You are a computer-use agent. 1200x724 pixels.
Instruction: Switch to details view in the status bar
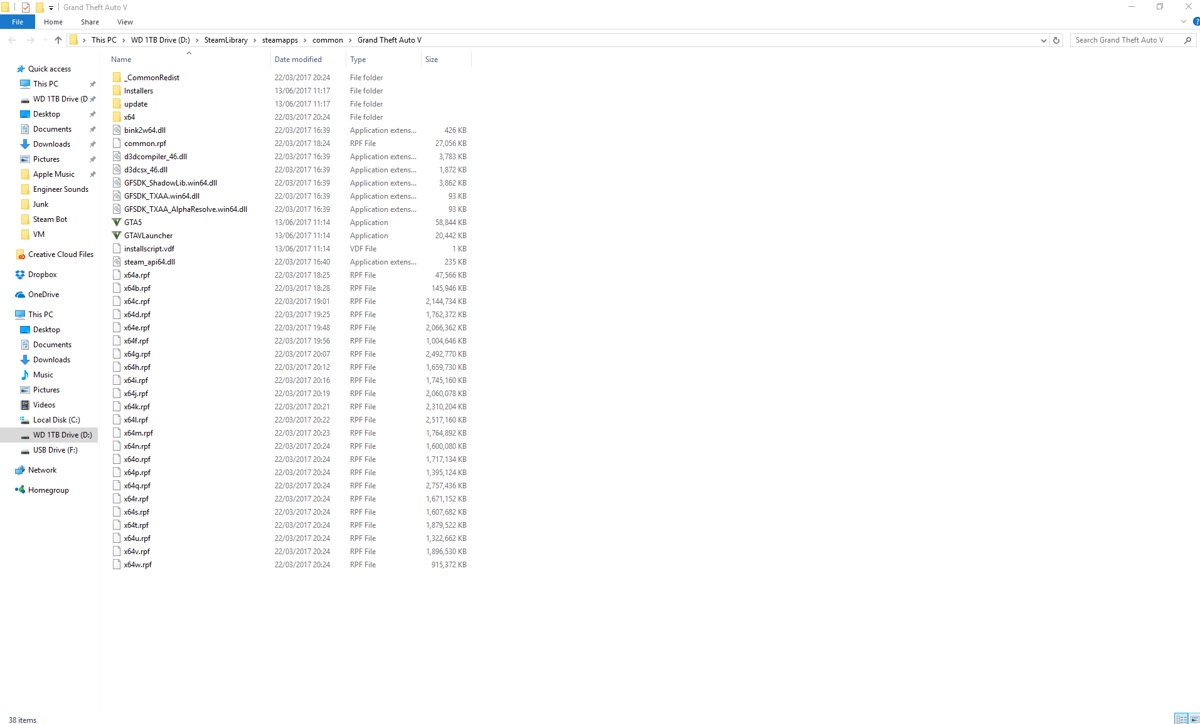1181,718
